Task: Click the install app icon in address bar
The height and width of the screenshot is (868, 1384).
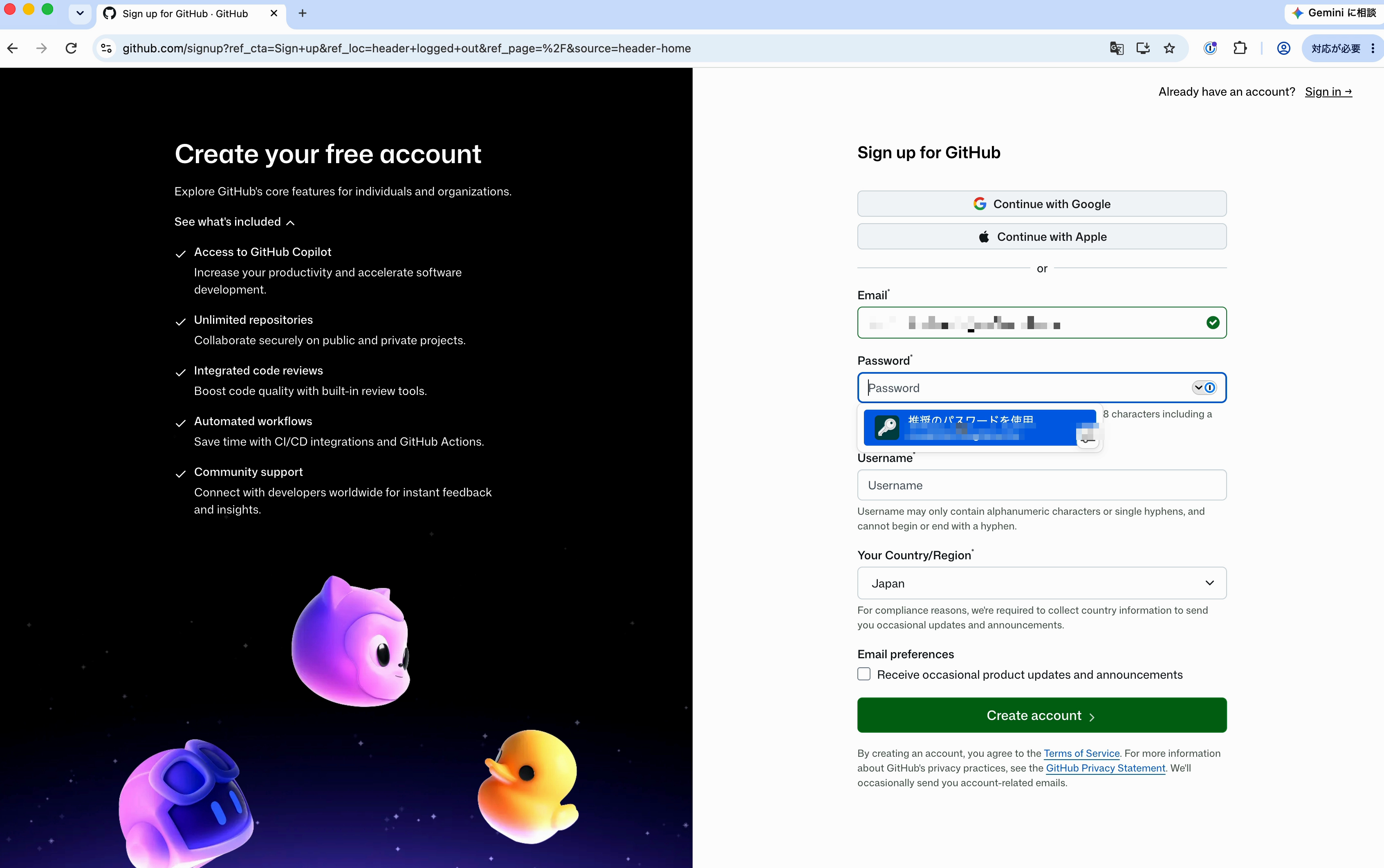Action: [1143, 48]
